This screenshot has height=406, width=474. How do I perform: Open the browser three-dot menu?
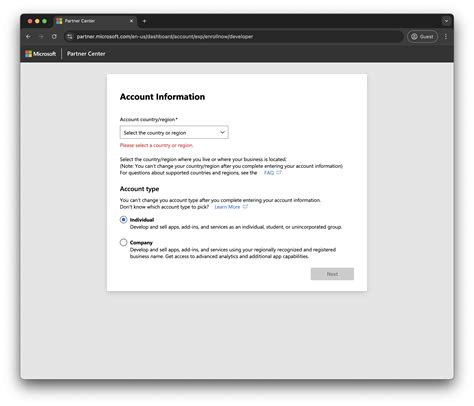coord(446,37)
